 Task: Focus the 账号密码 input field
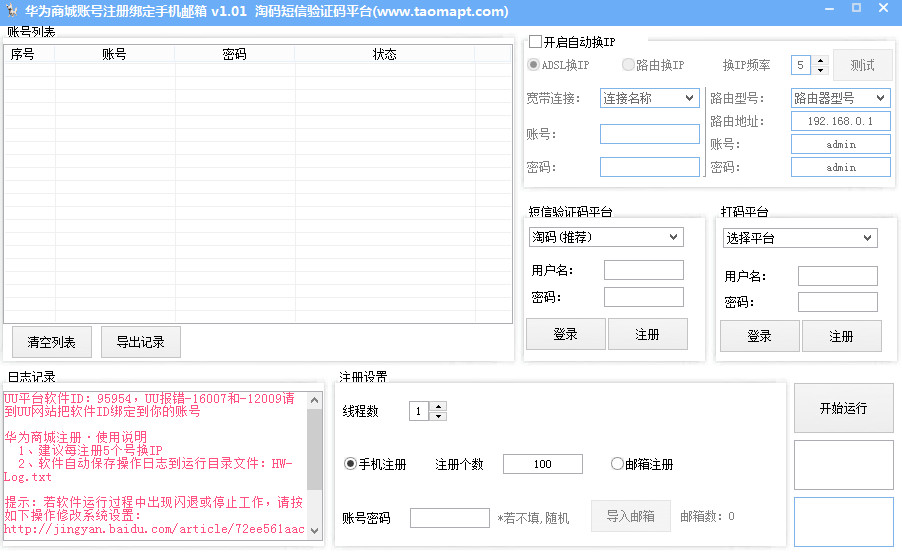(450, 518)
